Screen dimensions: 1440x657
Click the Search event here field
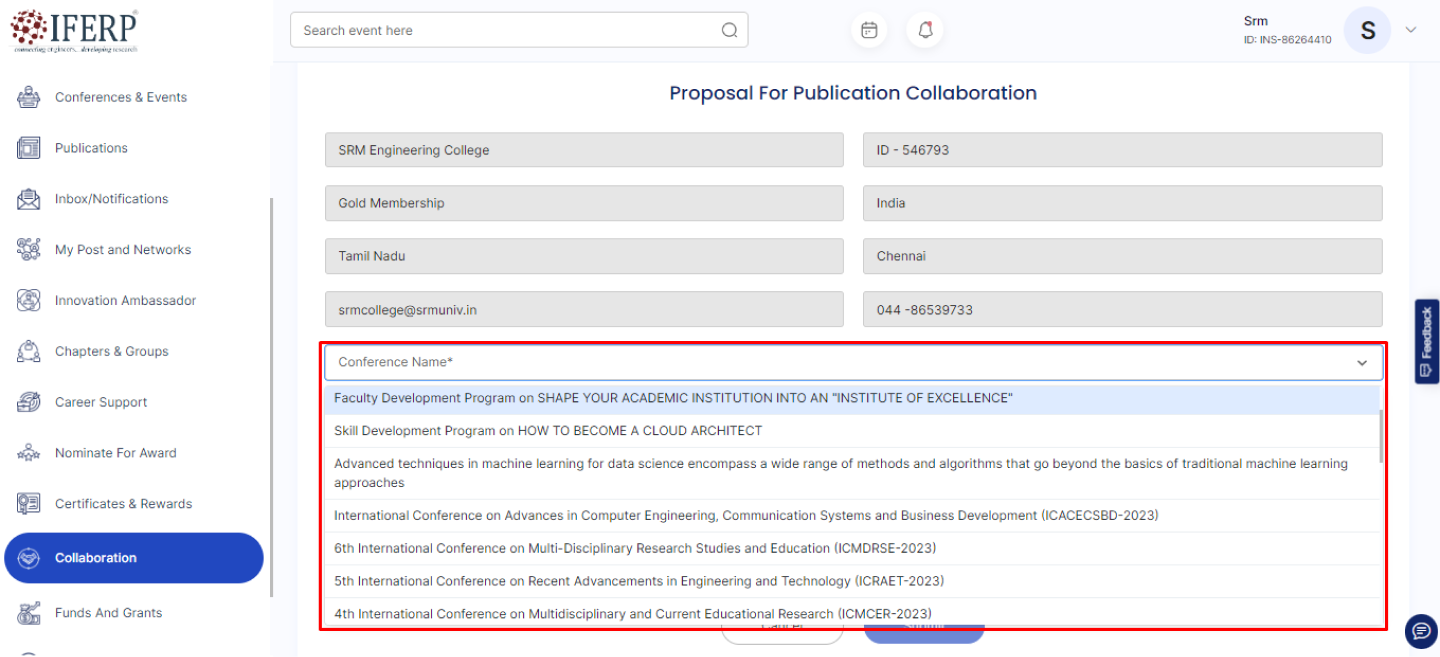505,30
